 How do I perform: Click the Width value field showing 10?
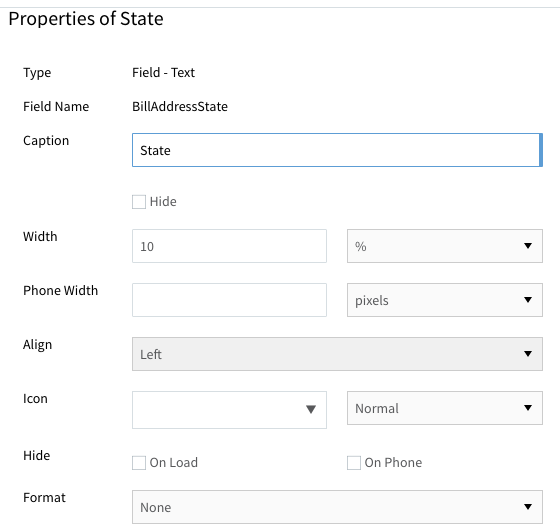tap(229, 246)
